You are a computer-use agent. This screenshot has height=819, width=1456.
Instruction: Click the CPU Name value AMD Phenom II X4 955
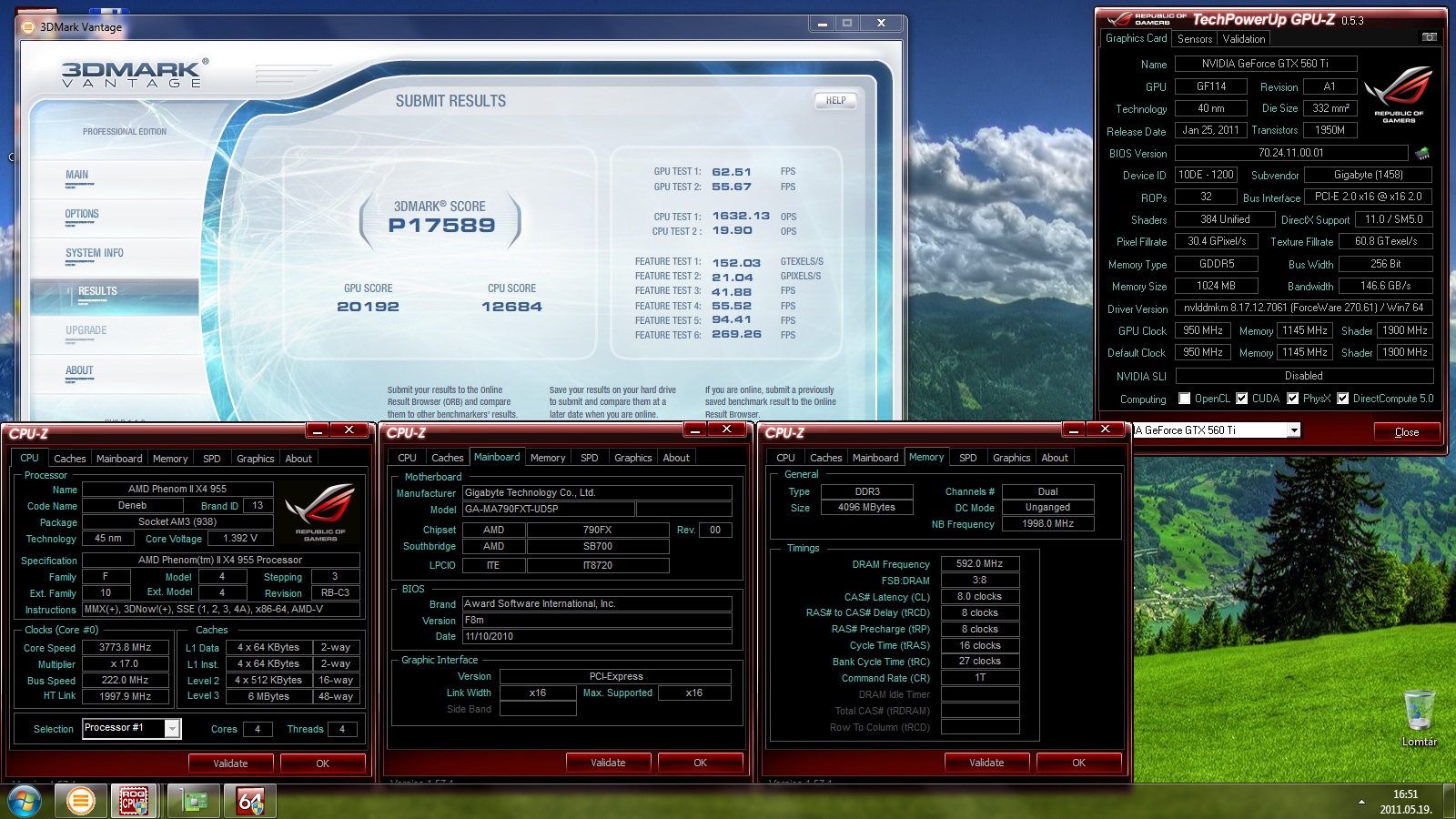coord(177,489)
